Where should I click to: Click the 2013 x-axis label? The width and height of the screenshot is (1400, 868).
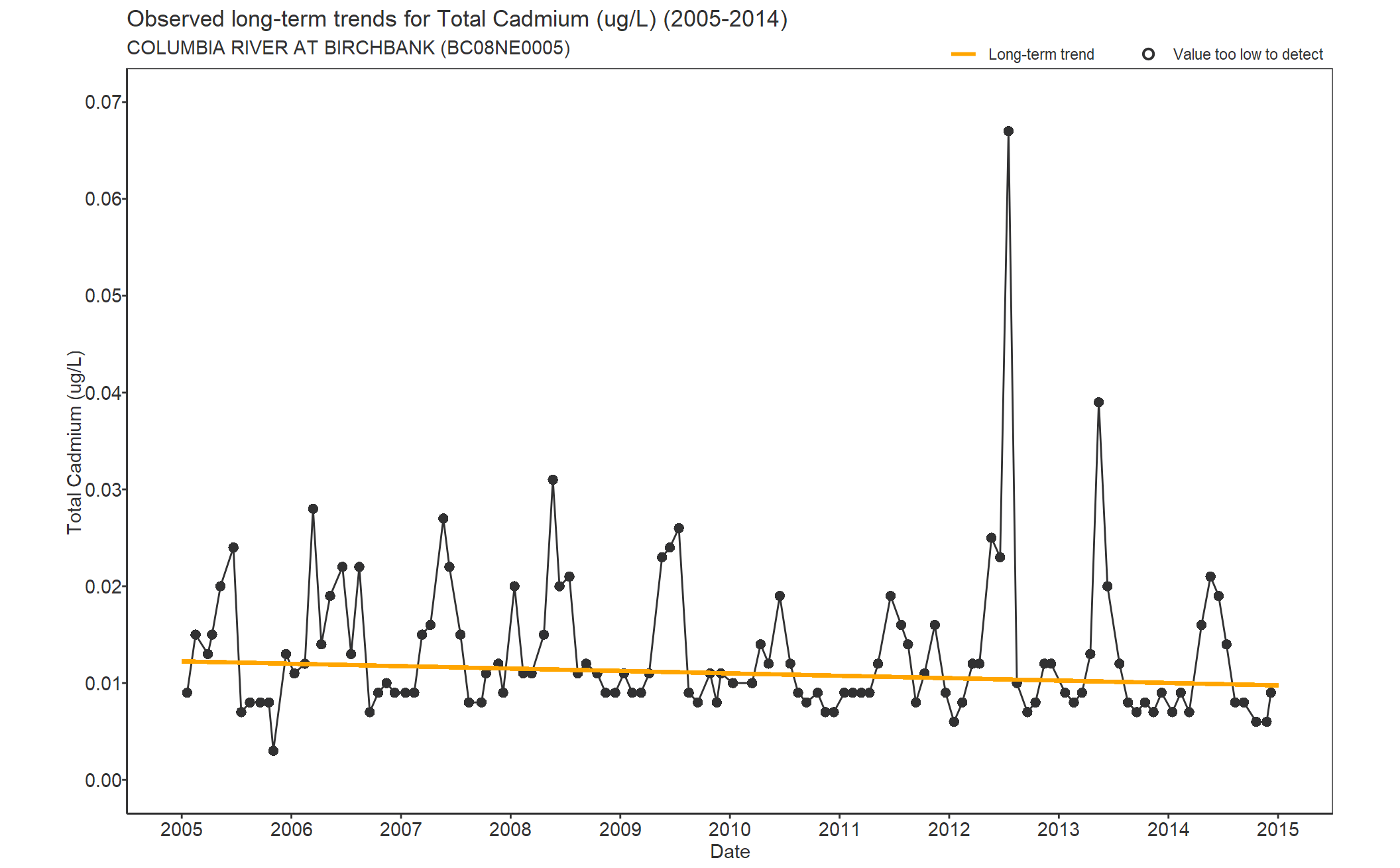1059,830
